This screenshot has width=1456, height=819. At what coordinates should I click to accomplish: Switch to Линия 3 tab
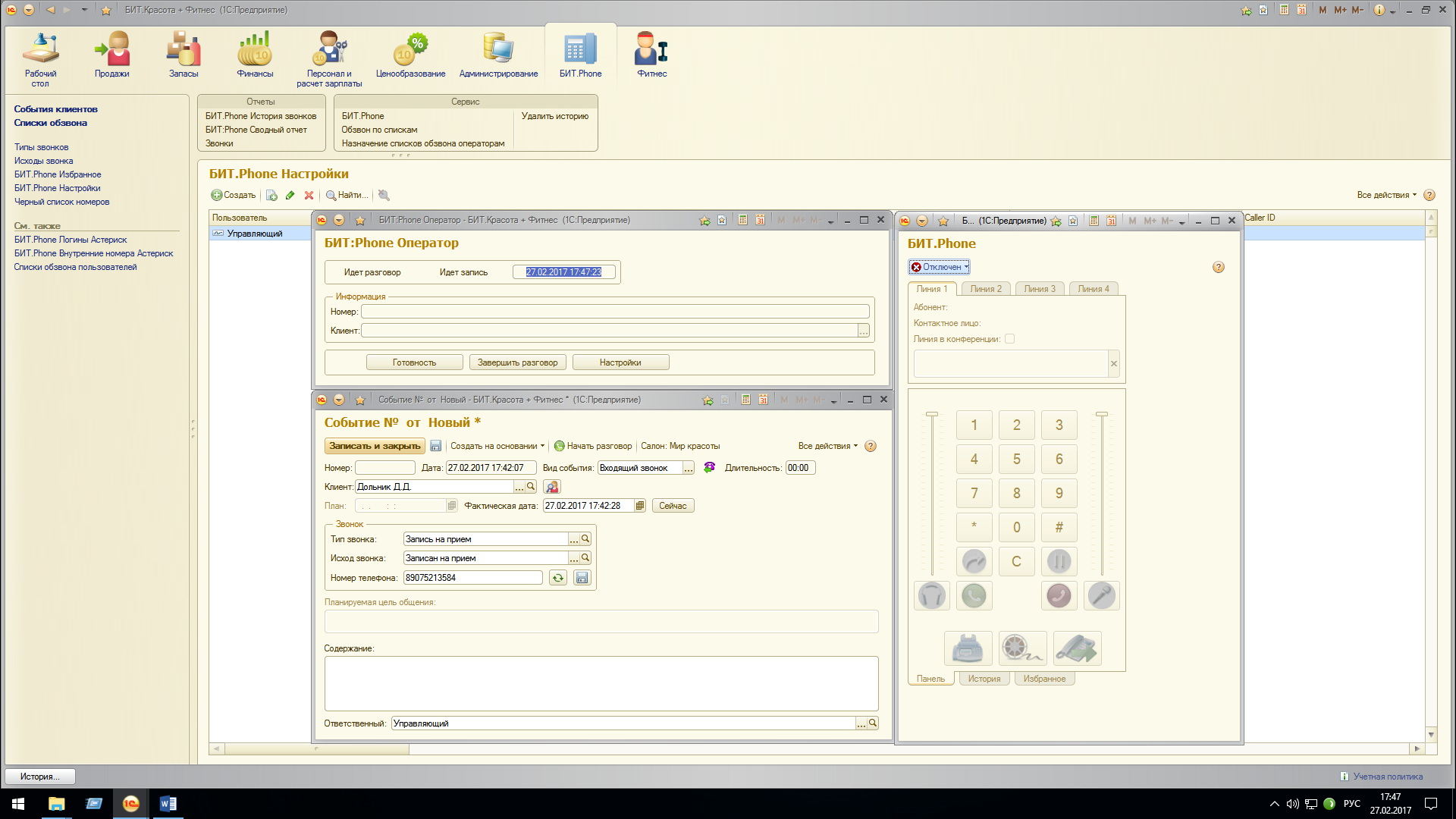click(1040, 289)
